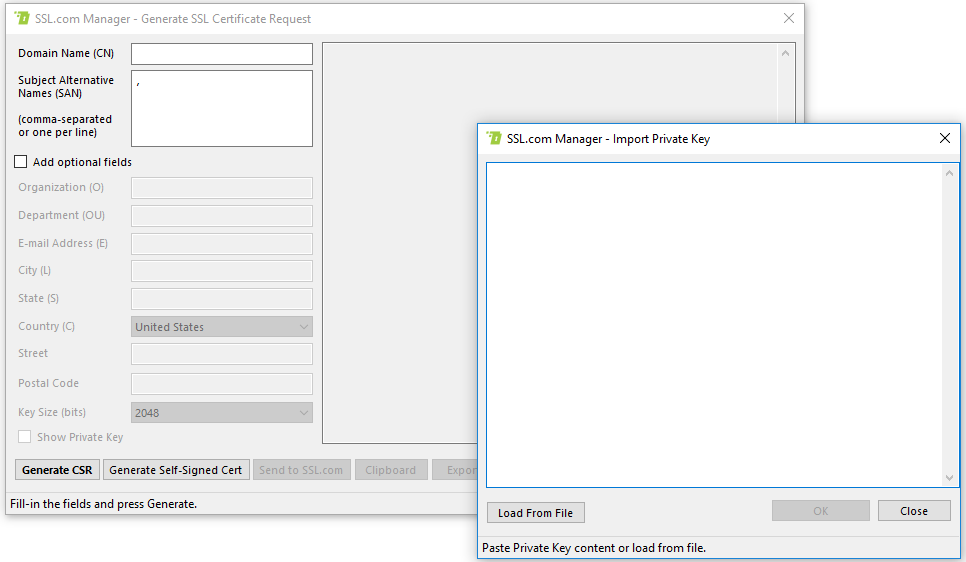This screenshot has height=562, width=966.
Task: Toggle the Show Private Key checkbox
Action: coord(25,437)
